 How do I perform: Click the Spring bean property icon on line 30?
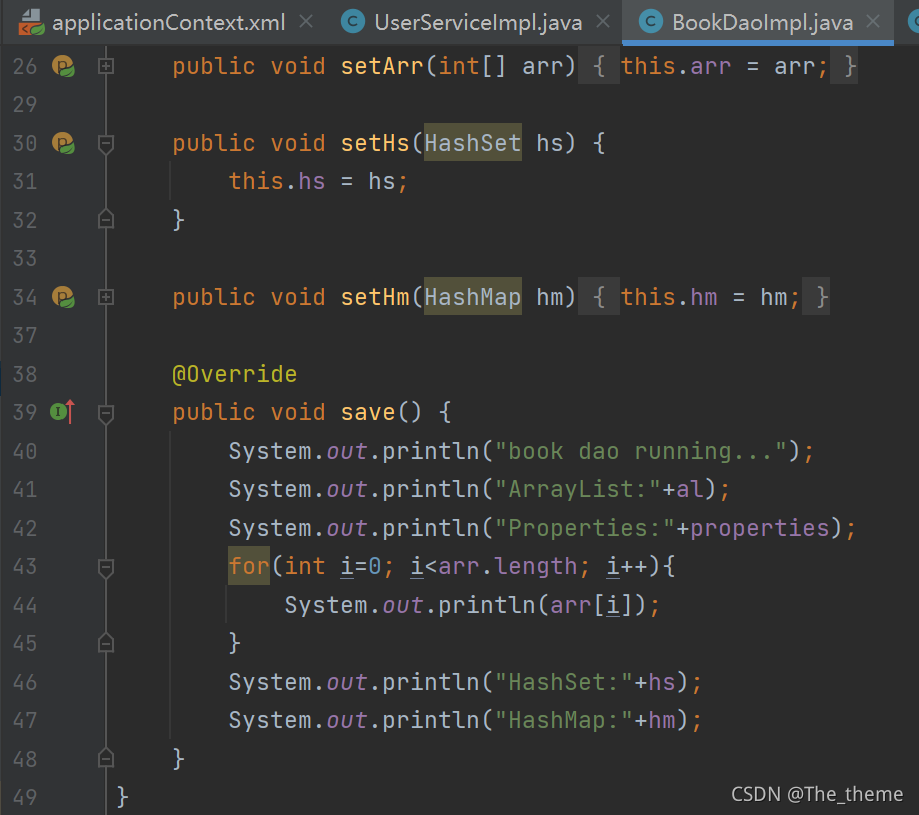coord(63,143)
